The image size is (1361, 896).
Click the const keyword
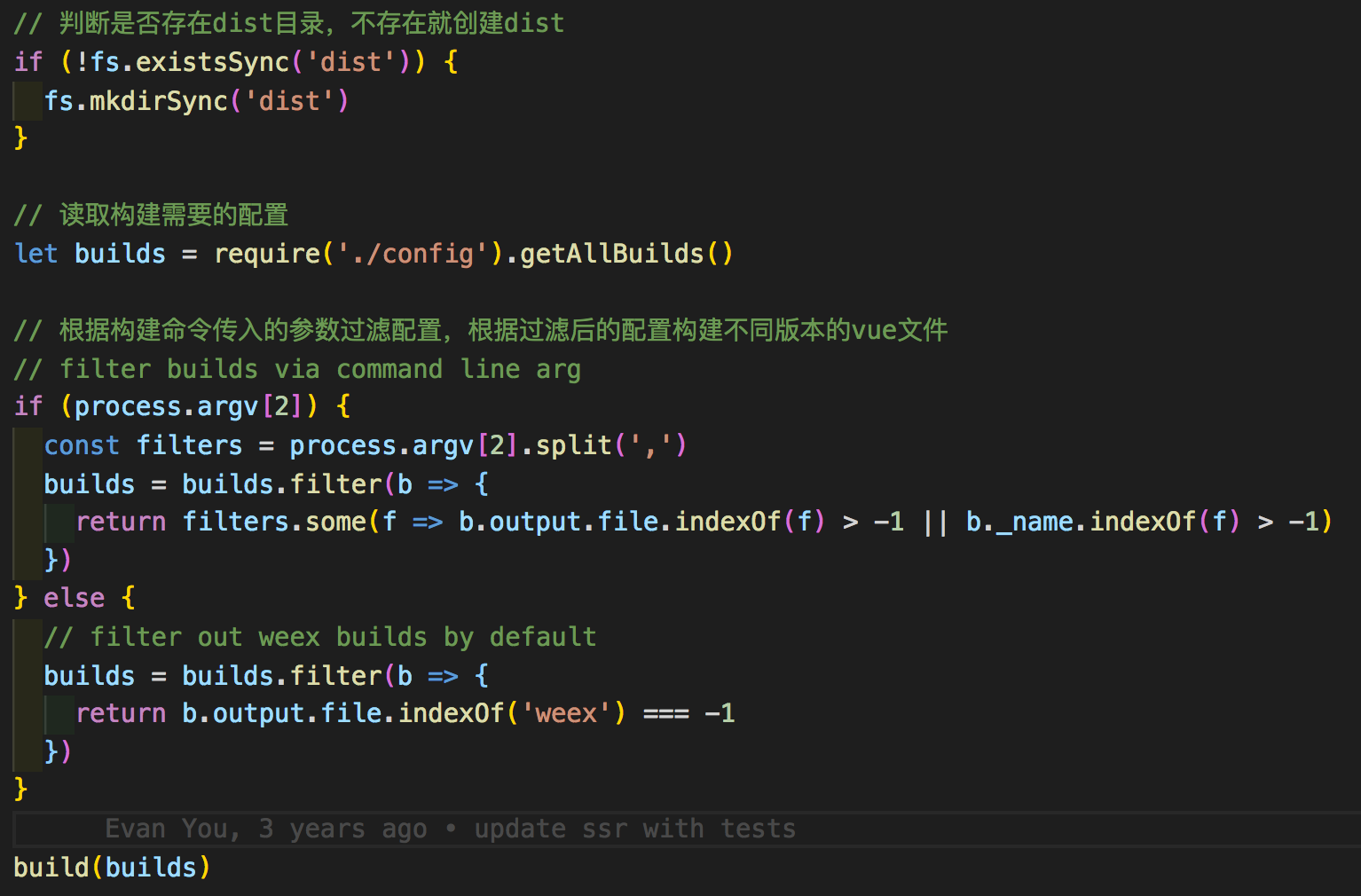tap(82, 445)
